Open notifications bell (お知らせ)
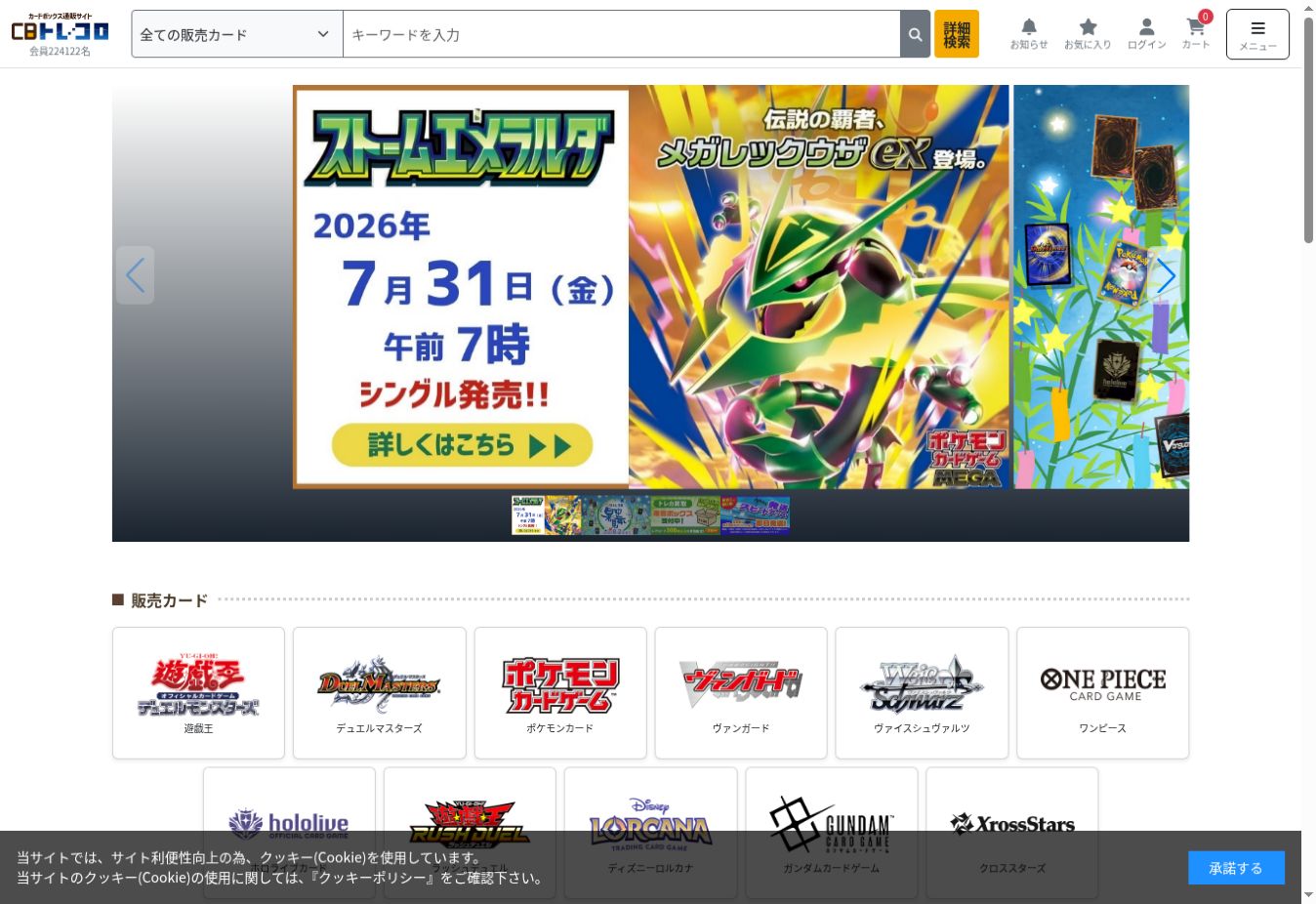The image size is (1316, 904). click(1029, 34)
